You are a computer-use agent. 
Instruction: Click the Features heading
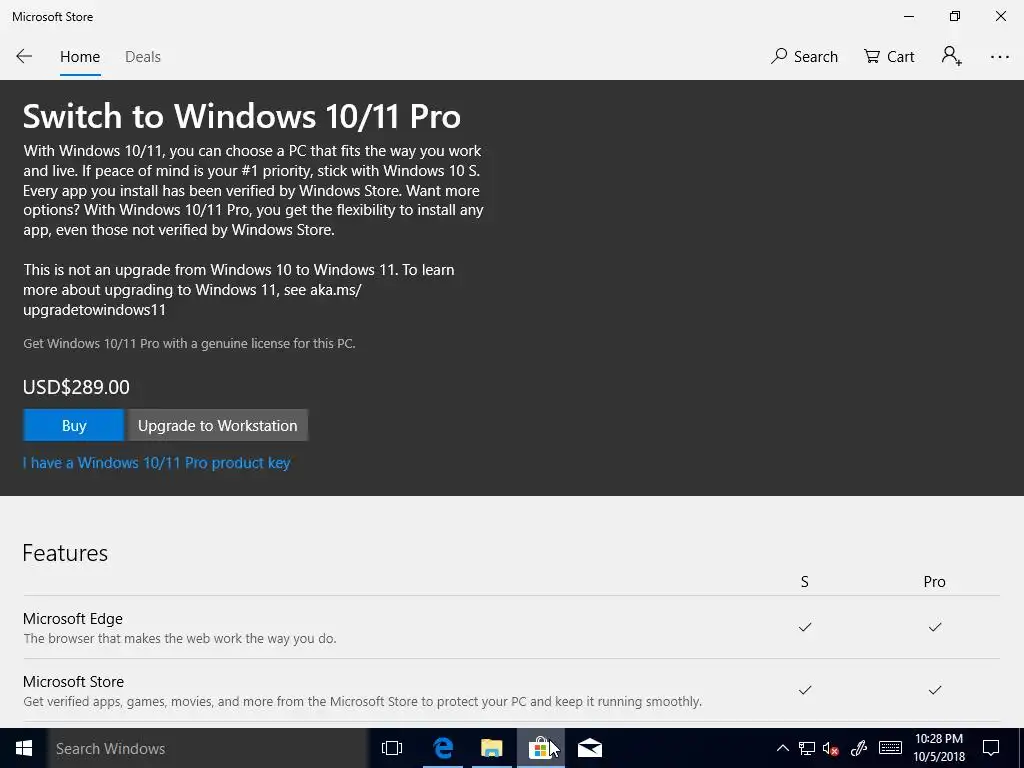65,553
